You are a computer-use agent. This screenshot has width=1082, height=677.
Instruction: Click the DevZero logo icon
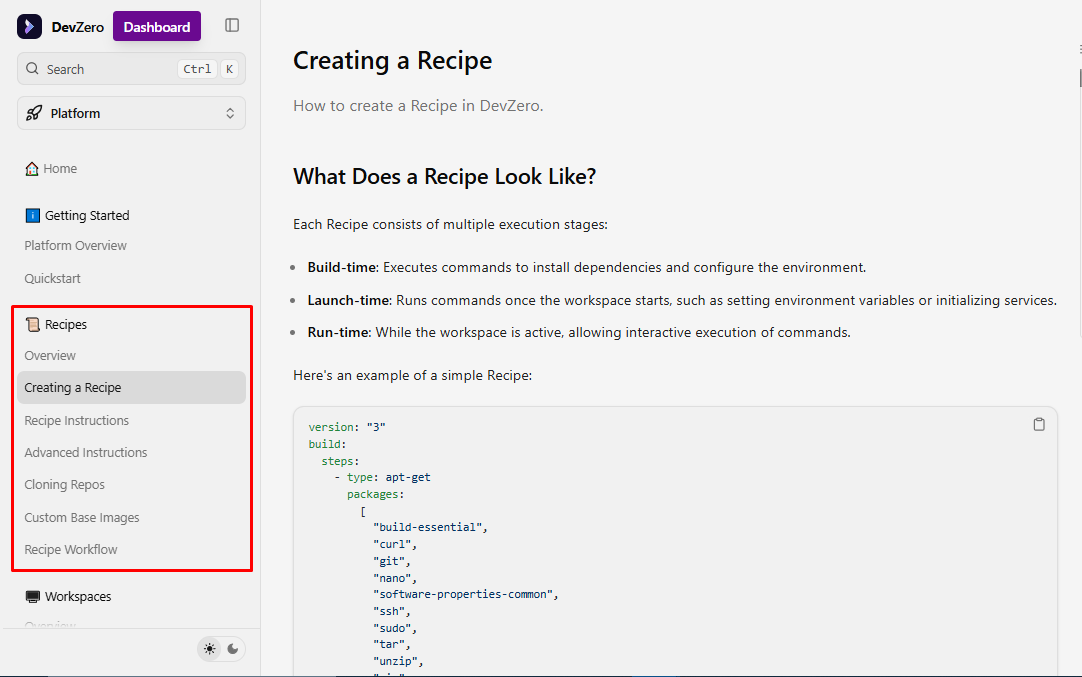point(28,26)
